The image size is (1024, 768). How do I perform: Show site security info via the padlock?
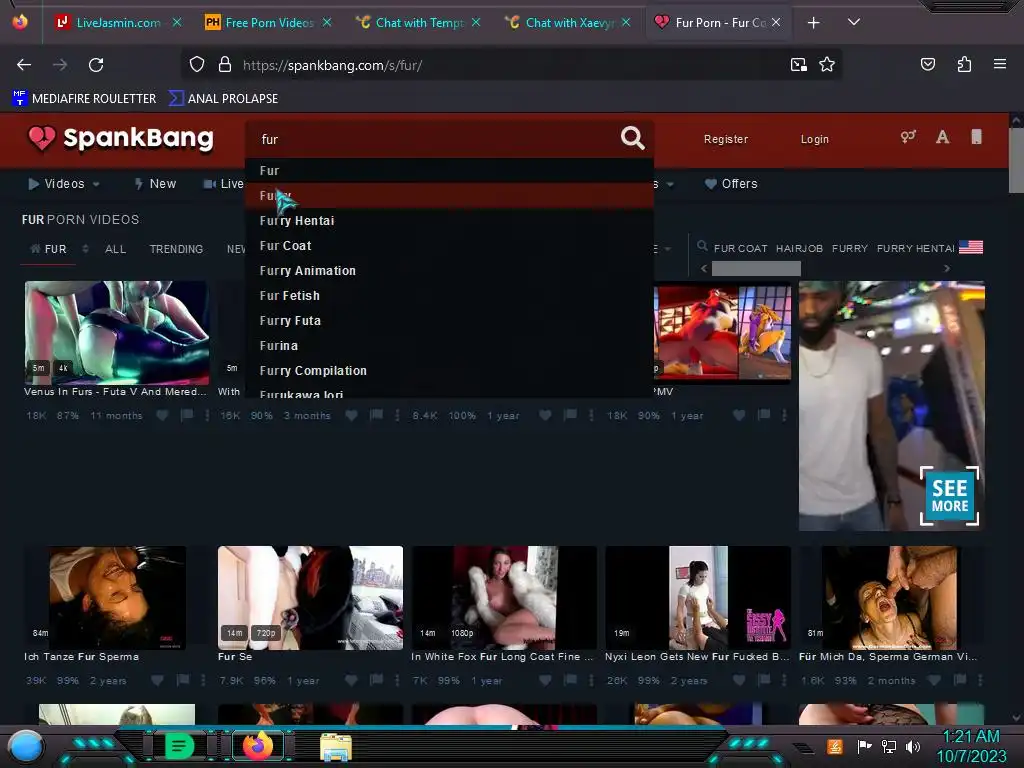(x=225, y=65)
